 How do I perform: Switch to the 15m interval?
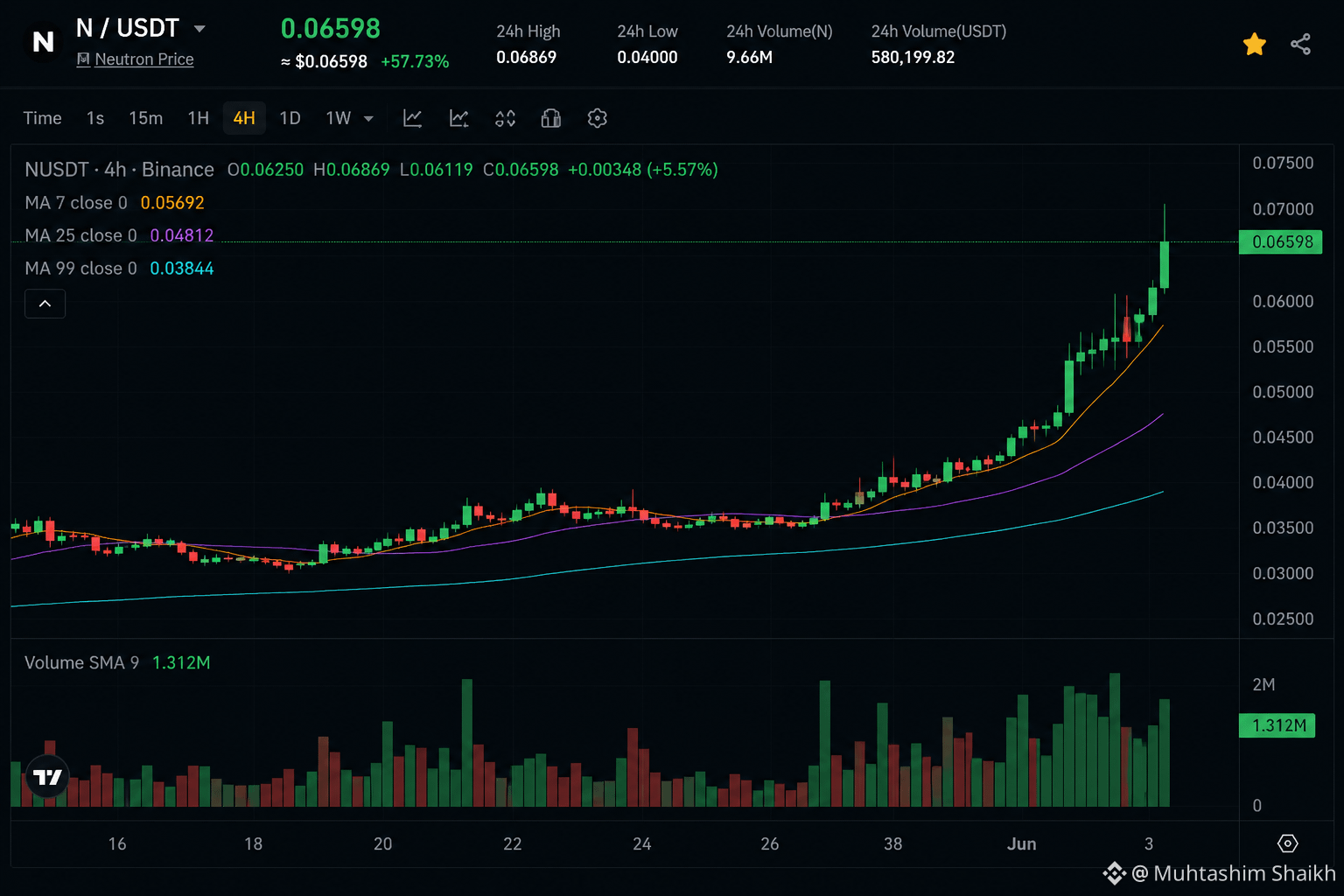[x=145, y=118]
